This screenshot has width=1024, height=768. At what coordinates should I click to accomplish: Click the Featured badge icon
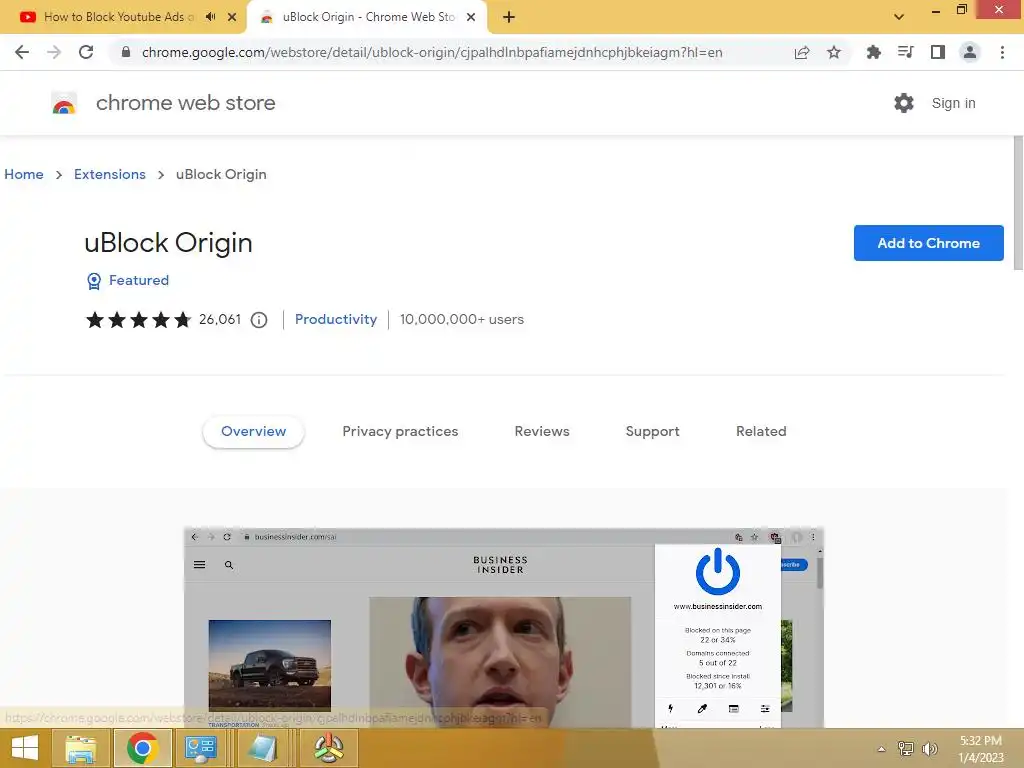pyautogui.click(x=94, y=281)
